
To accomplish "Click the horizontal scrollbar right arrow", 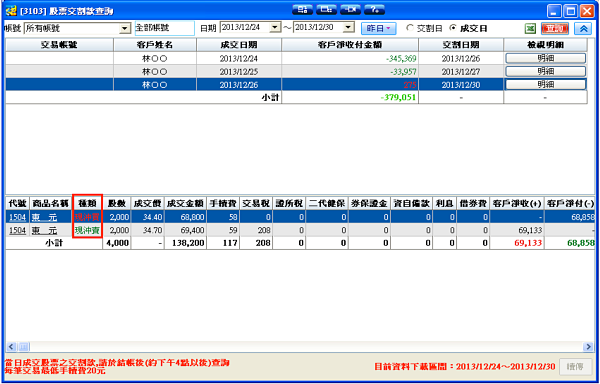I will (x=588, y=347).
